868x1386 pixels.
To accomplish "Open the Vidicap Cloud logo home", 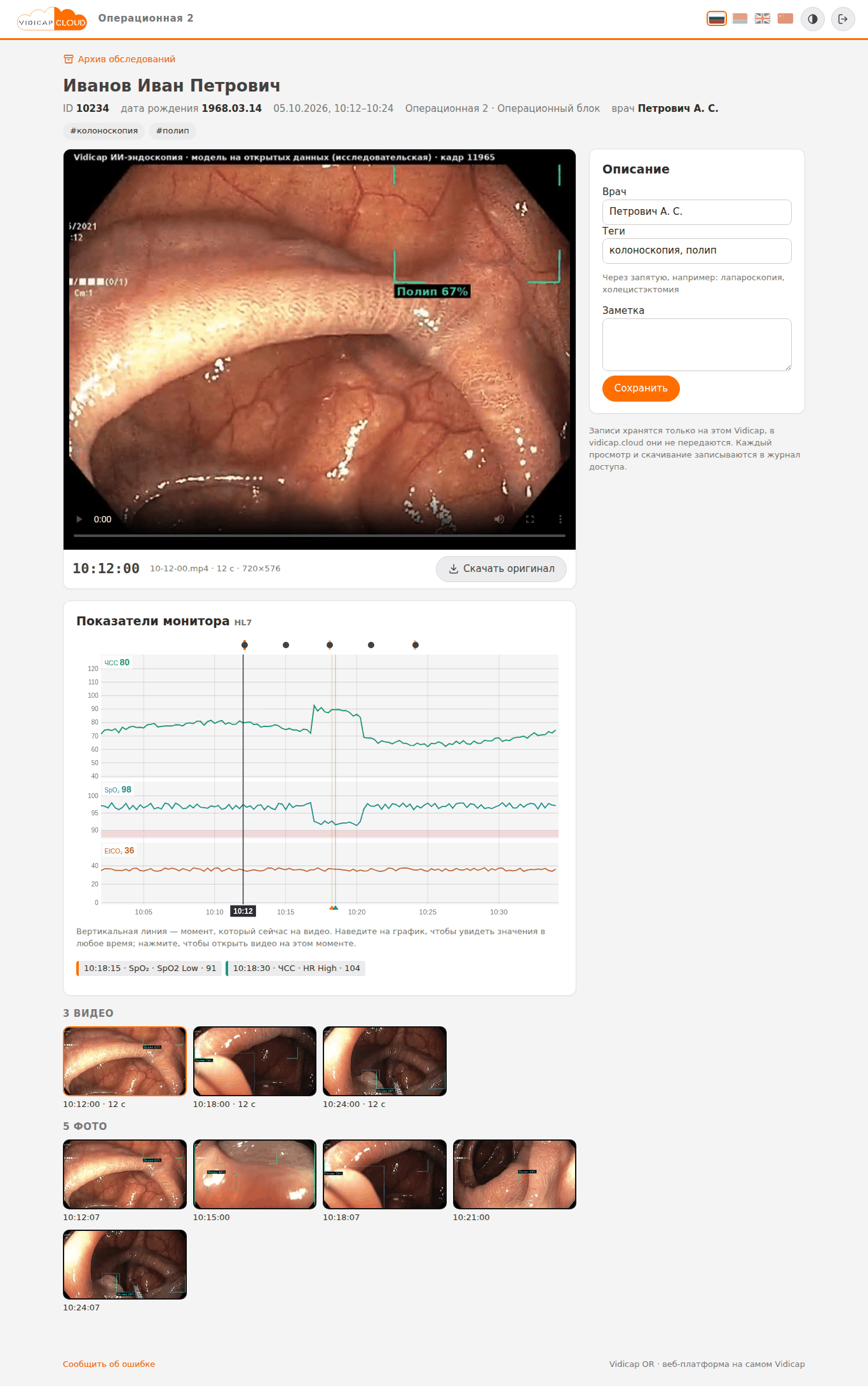I will coord(52,19).
